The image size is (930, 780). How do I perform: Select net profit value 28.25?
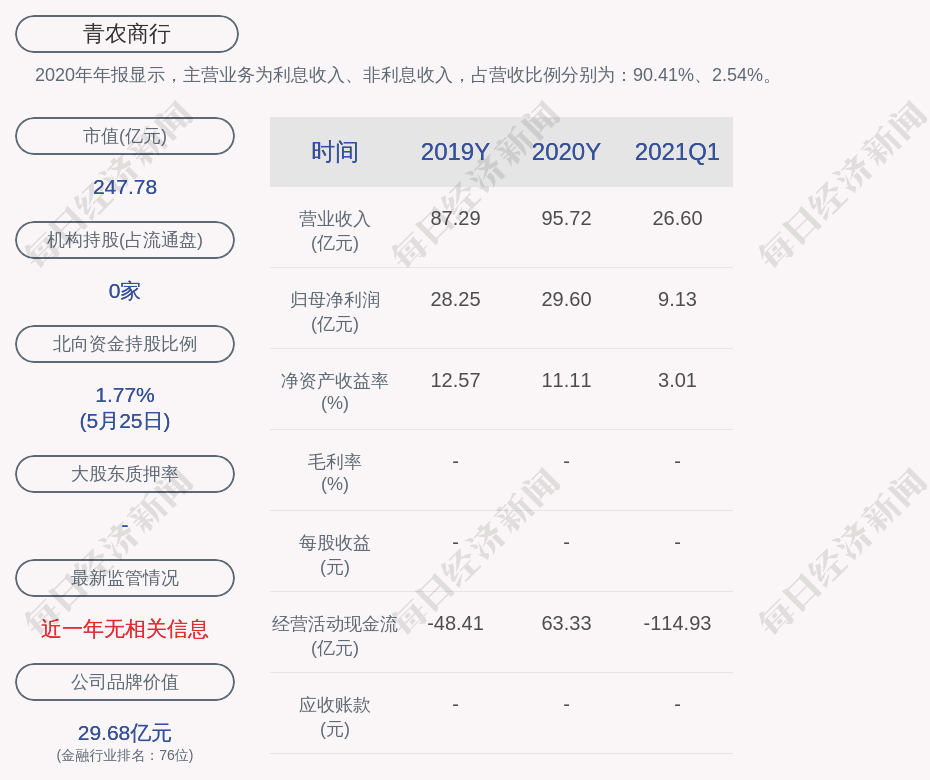pyautogui.click(x=455, y=299)
